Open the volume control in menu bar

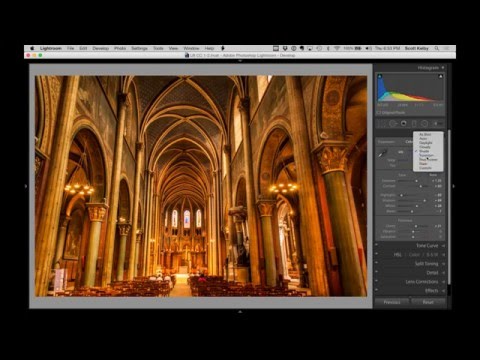point(368,48)
